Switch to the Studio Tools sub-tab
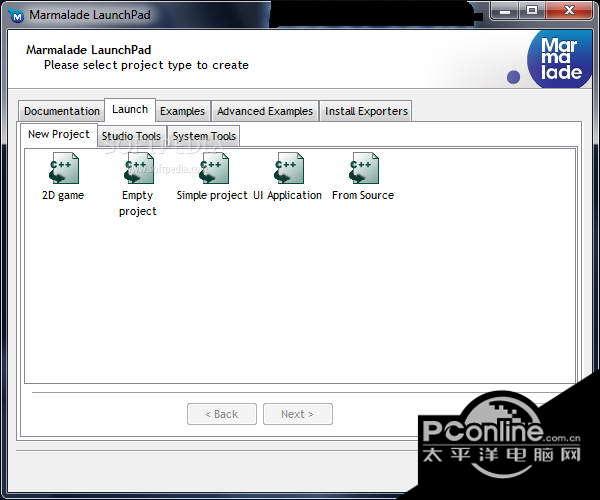 tap(131, 136)
